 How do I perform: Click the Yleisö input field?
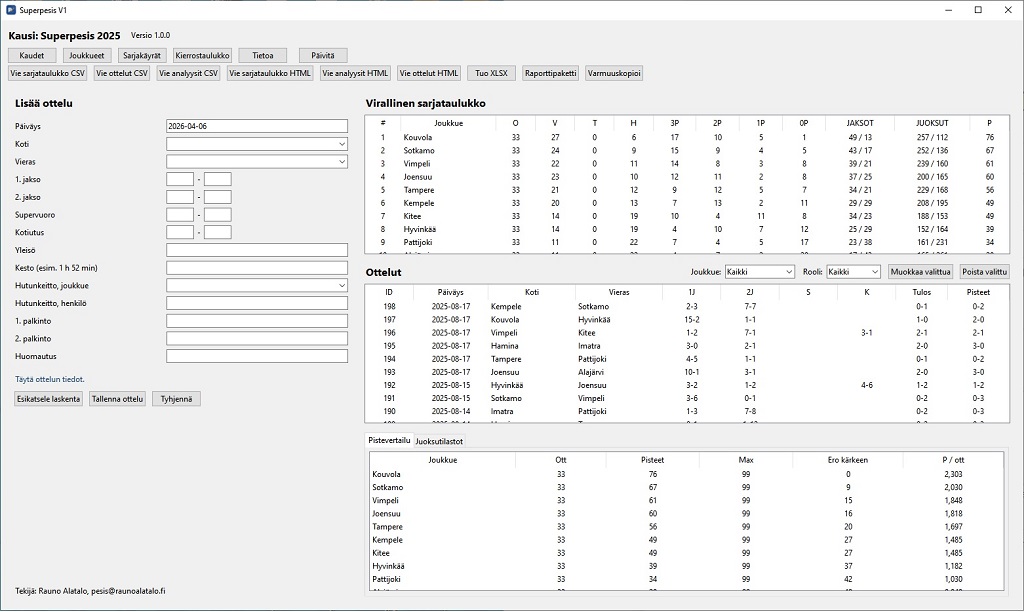257,250
